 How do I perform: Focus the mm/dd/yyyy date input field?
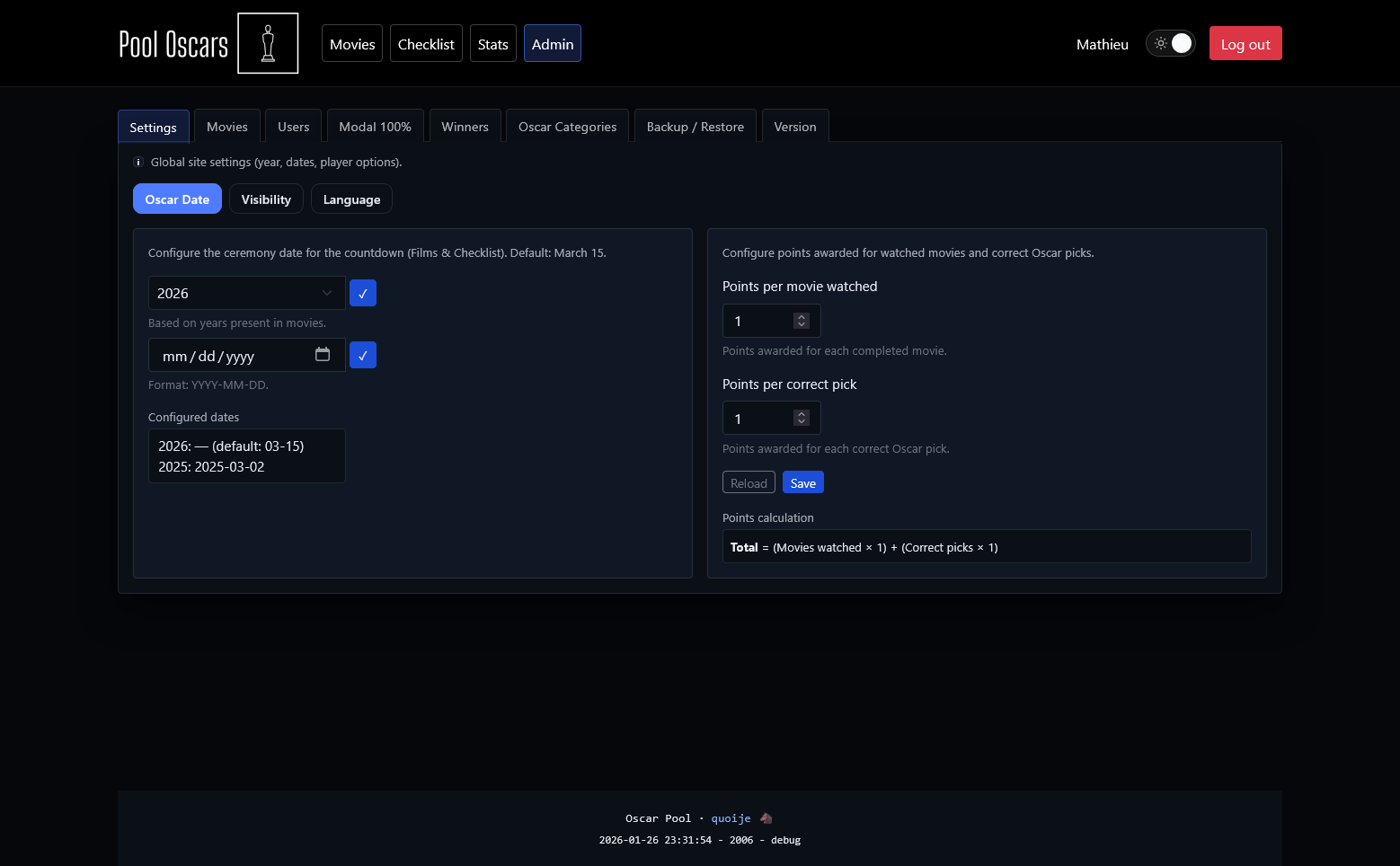tap(247, 355)
